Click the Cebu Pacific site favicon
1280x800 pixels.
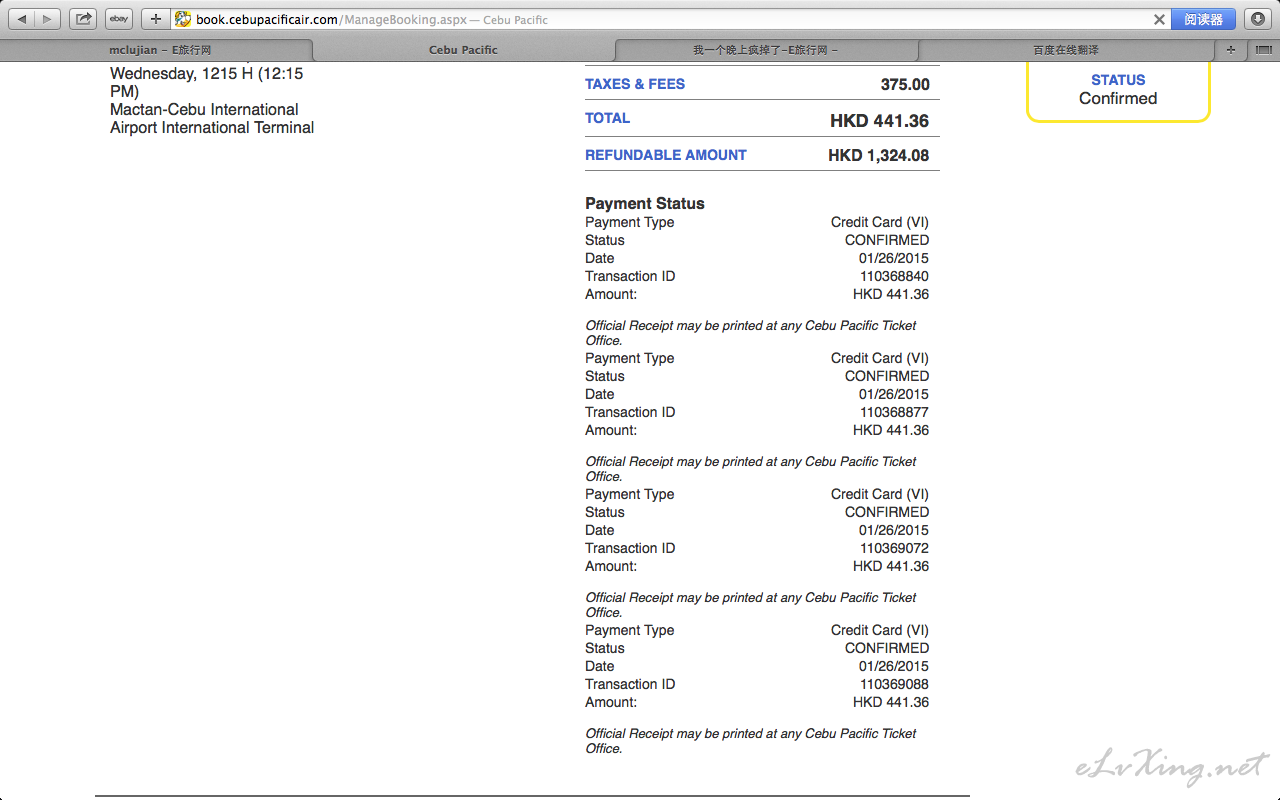pos(183,19)
